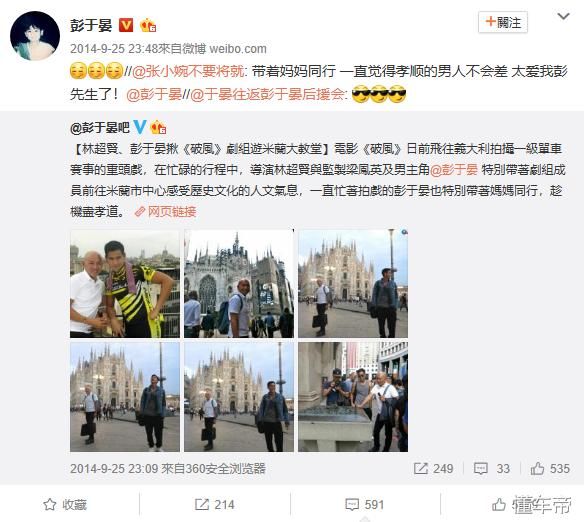Image resolution: width=584 pixels, height=522 pixels.
Task: Click the original post repost icon 249
Action: point(434,468)
